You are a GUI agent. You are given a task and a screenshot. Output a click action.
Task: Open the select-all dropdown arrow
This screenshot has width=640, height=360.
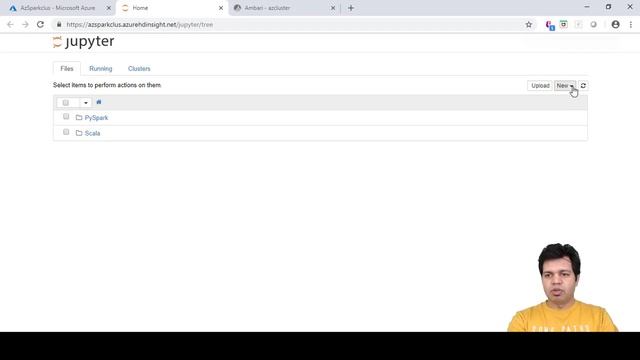tap(86, 103)
